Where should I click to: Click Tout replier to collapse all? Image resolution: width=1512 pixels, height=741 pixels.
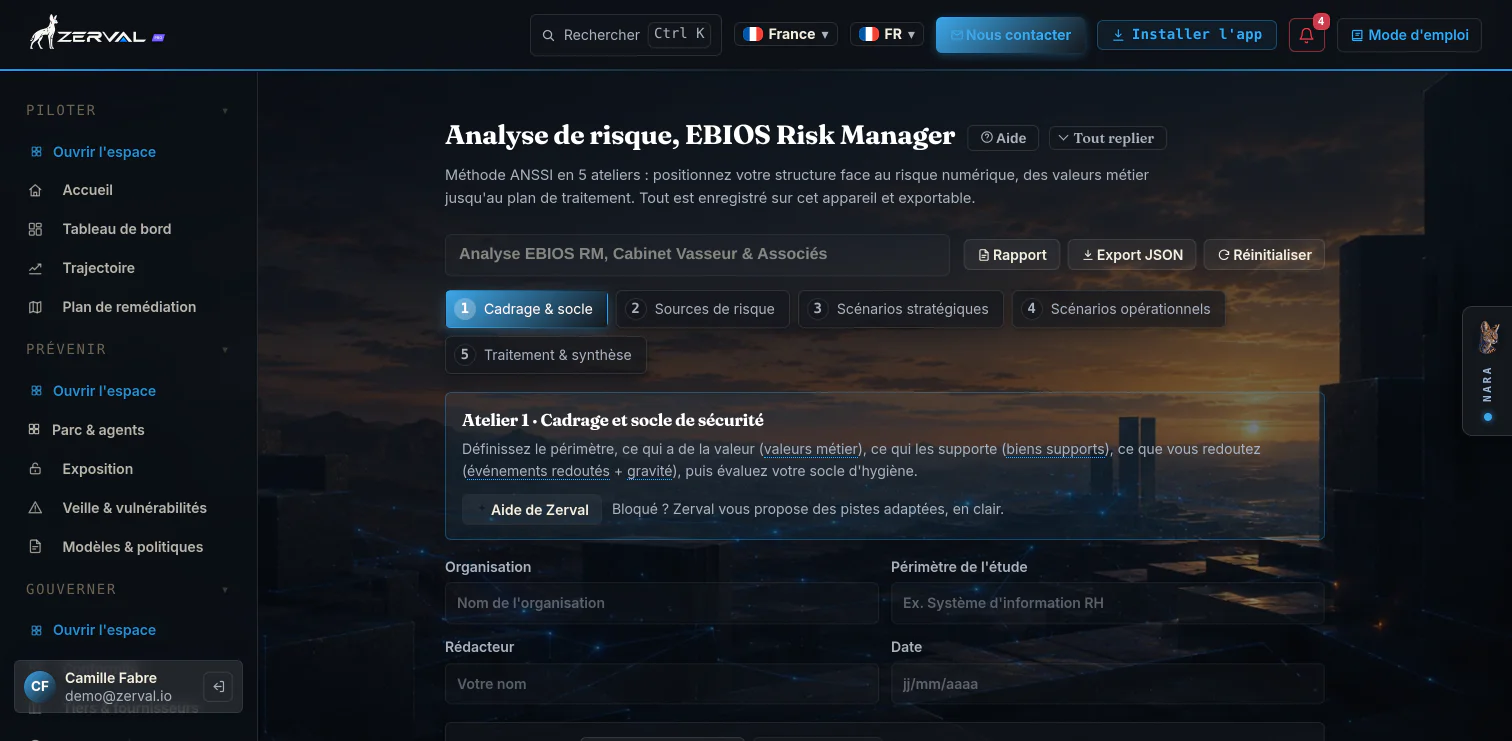point(1107,138)
